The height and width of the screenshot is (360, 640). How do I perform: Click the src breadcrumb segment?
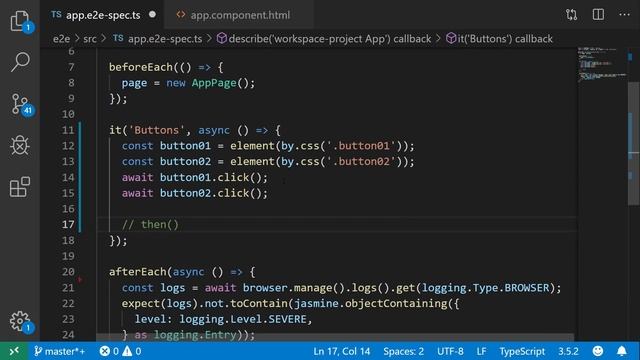click(90, 39)
